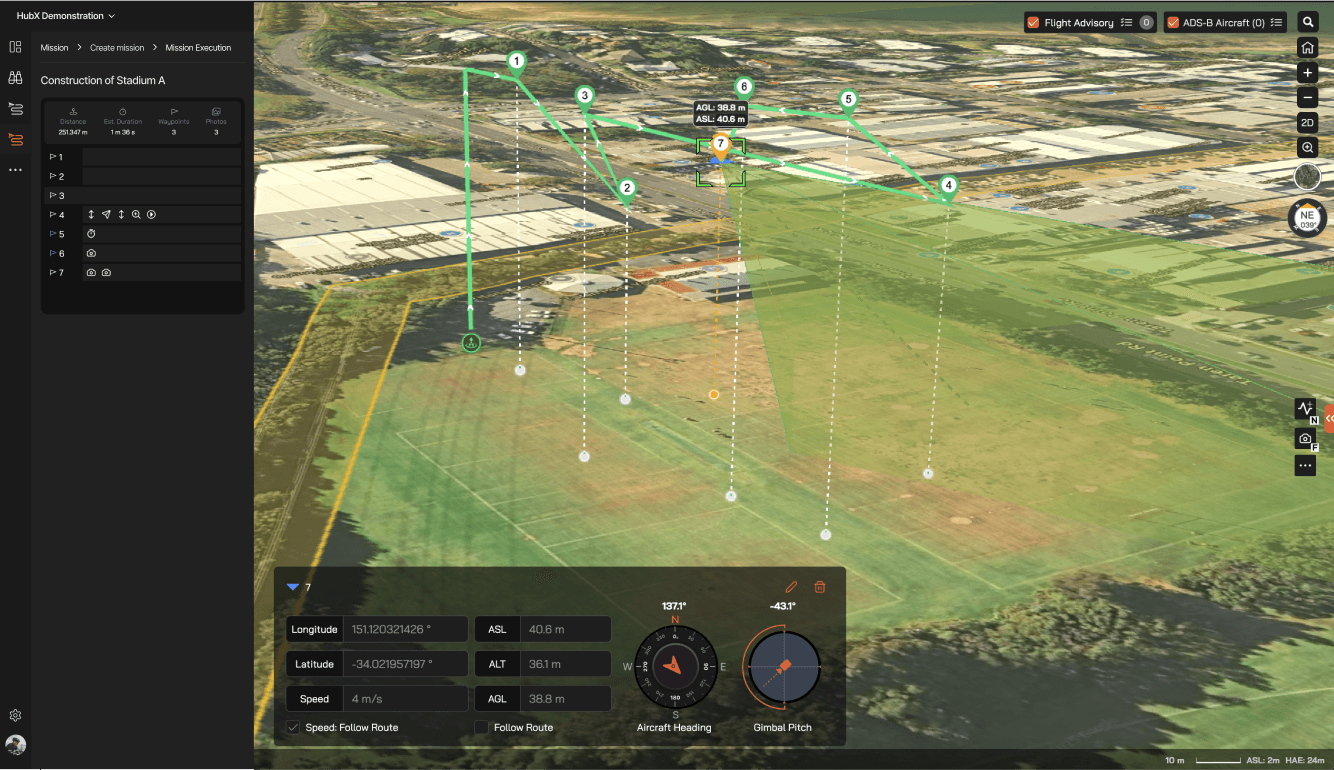Click the zoom action icon on waypoint 4
The image size is (1334, 770).
click(x=136, y=215)
